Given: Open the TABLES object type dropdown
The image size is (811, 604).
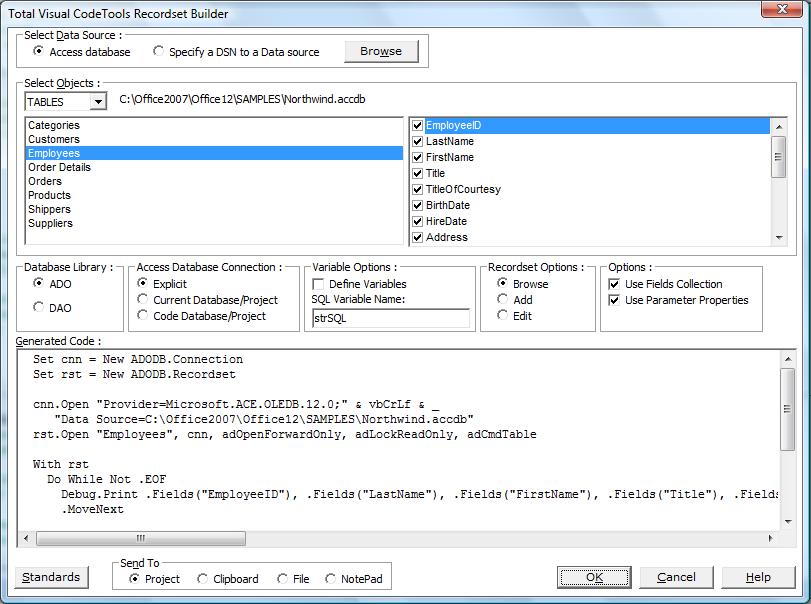Looking at the screenshot, I should coord(97,101).
